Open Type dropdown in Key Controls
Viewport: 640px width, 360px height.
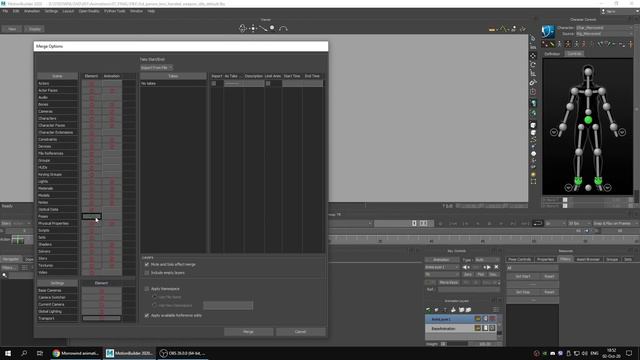click(487, 260)
